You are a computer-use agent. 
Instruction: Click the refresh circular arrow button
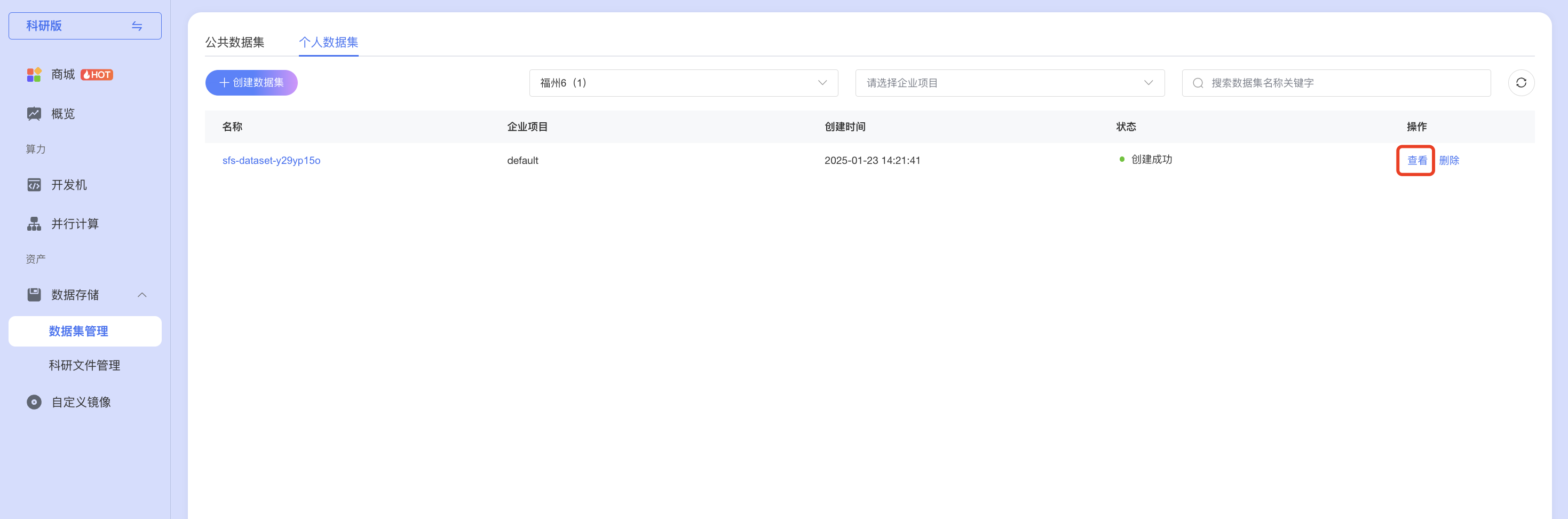[x=1521, y=83]
